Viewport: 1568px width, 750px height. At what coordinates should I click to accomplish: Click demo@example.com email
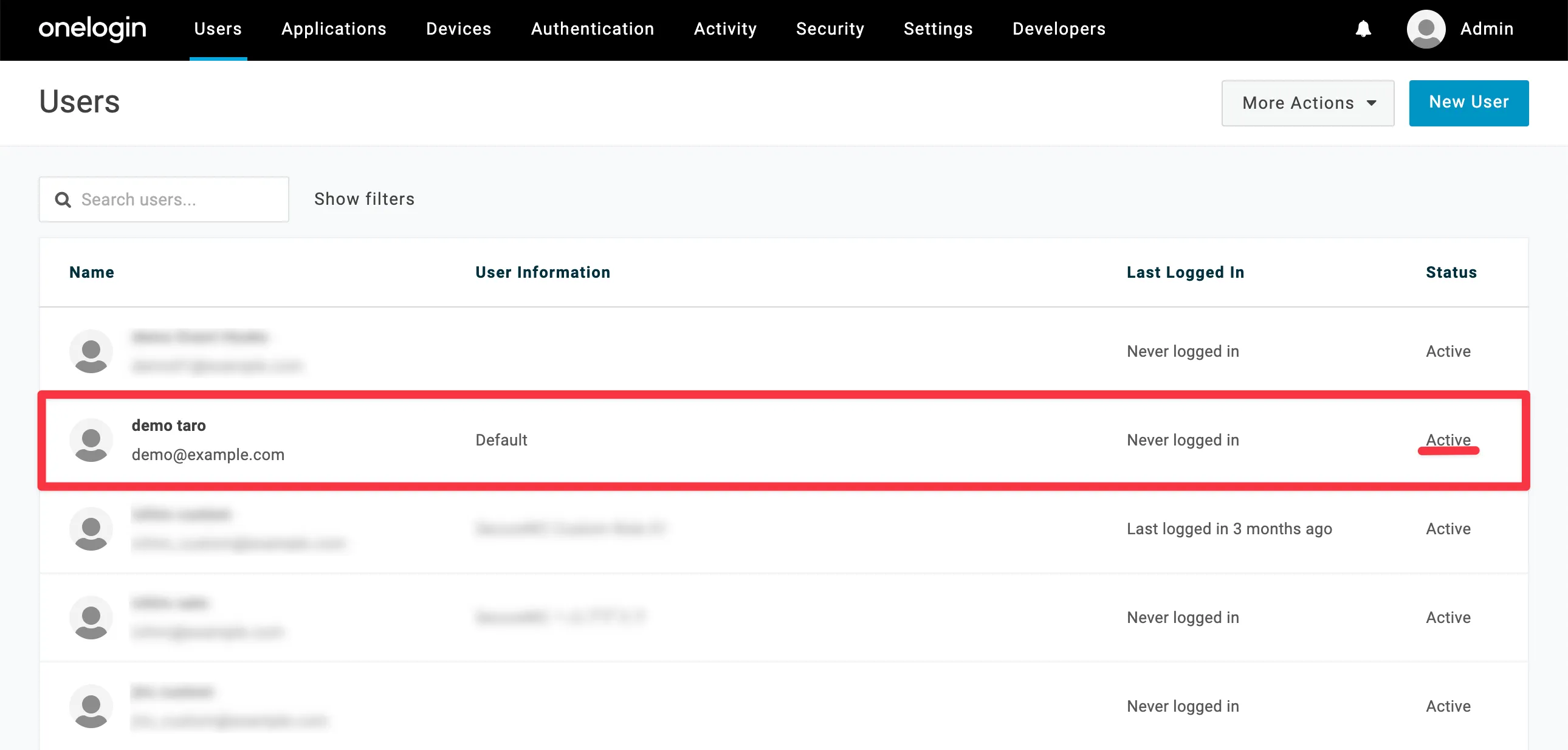pos(208,455)
